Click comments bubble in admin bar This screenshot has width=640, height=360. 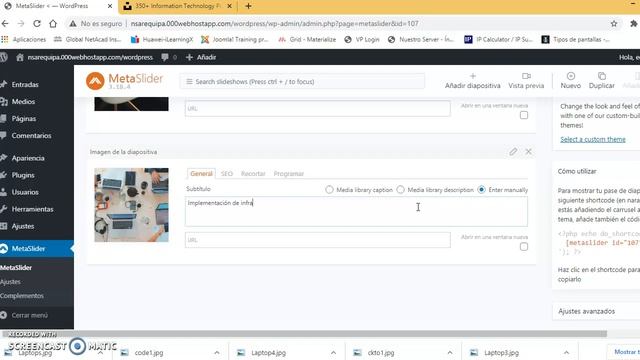pos(165,57)
